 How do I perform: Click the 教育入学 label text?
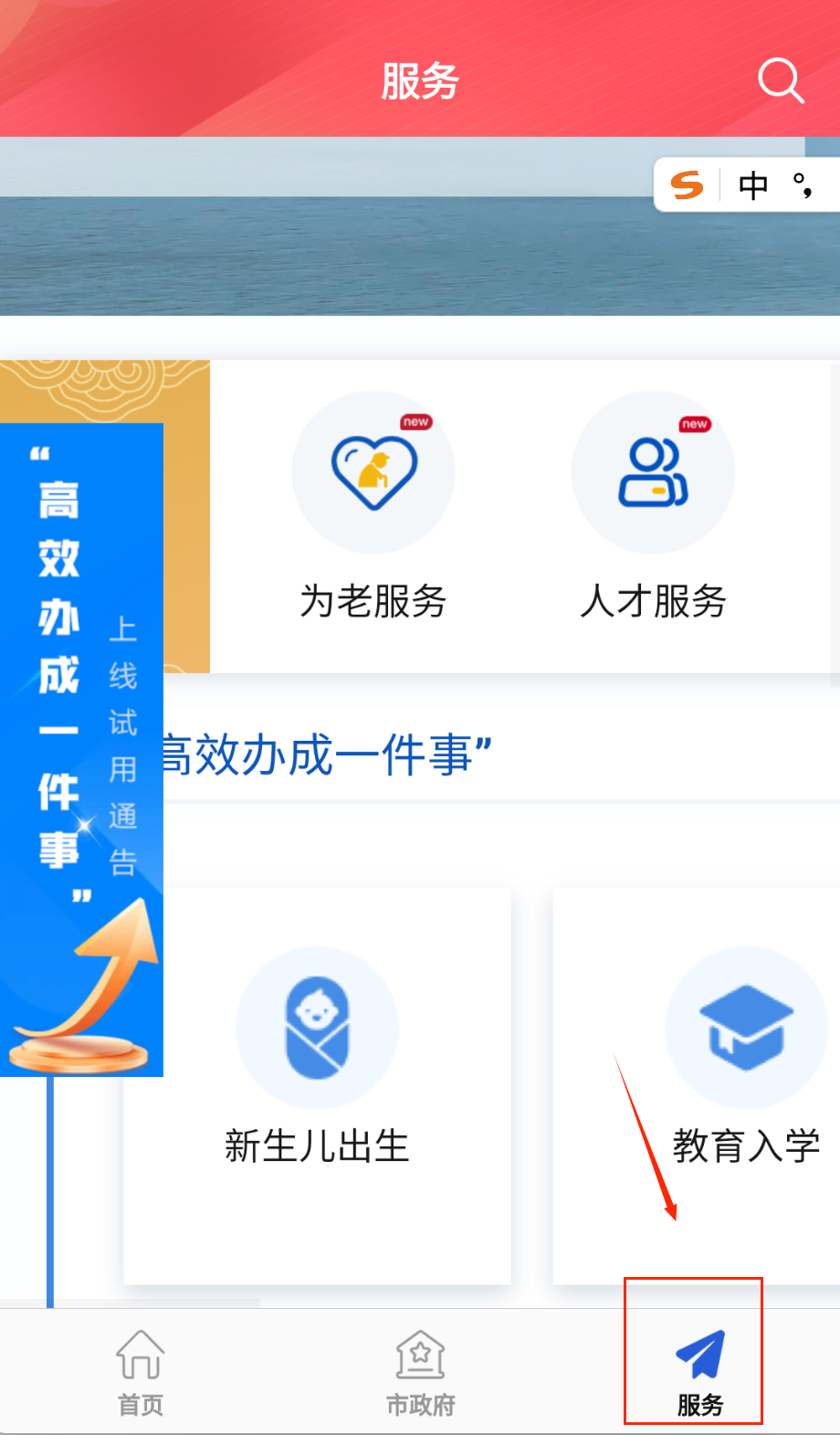tap(747, 1145)
